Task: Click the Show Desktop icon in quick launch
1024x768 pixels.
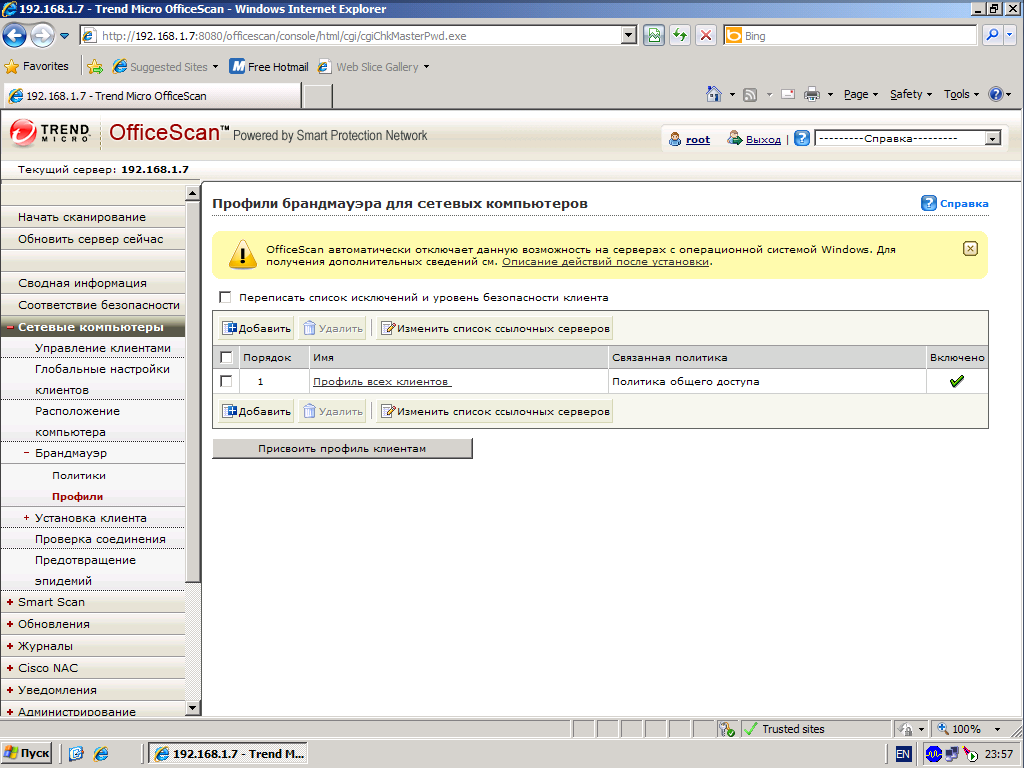Action: tap(76, 754)
